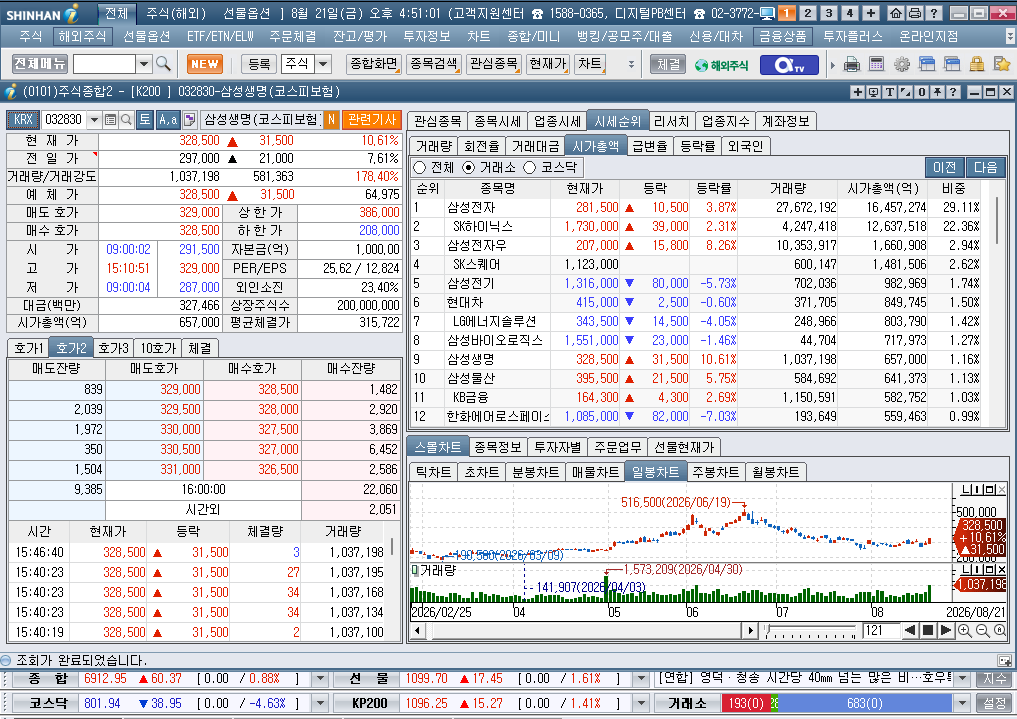Click the chart count field showing 121
The width and height of the screenshot is (1017, 719).
(881, 630)
